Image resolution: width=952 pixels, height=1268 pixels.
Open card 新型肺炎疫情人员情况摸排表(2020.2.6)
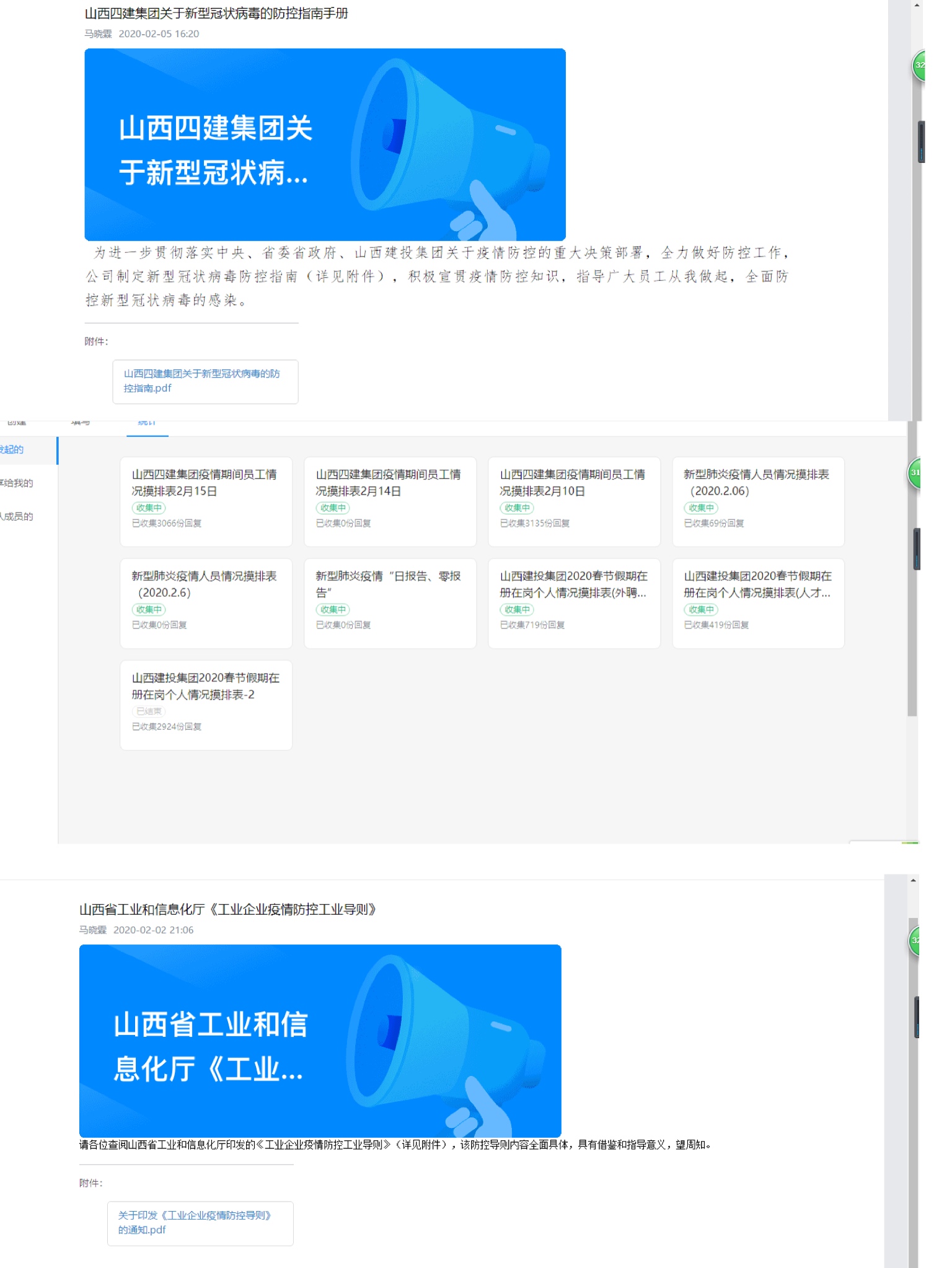coord(206,603)
